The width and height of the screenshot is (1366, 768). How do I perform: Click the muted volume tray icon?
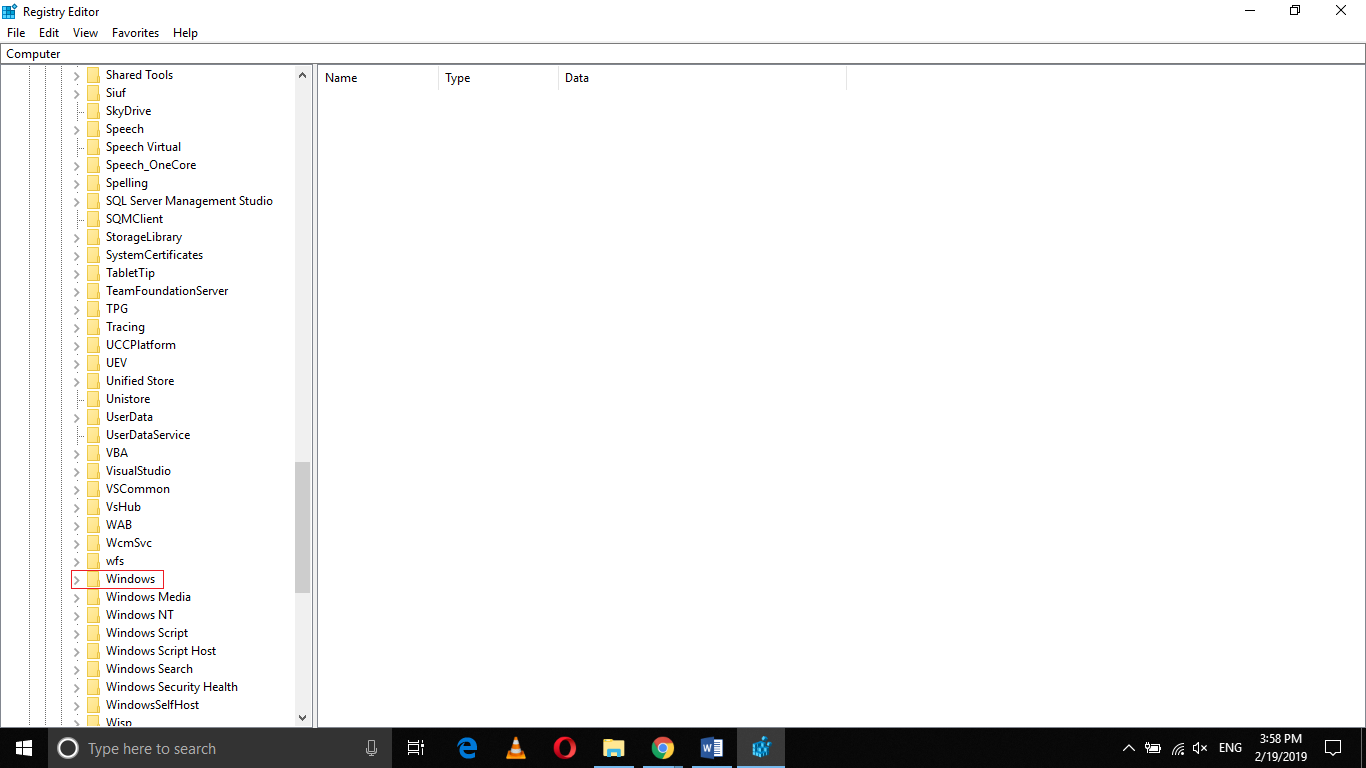click(1201, 748)
